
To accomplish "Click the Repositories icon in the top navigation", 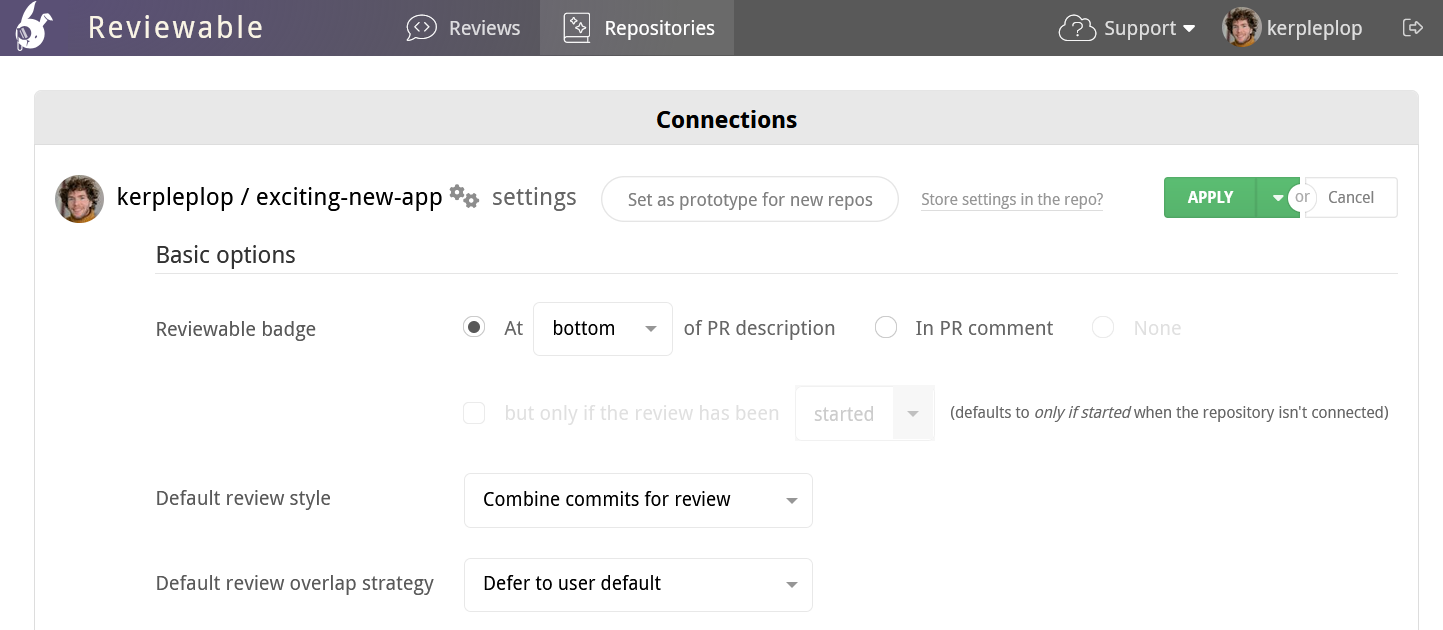I will [x=575, y=27].
